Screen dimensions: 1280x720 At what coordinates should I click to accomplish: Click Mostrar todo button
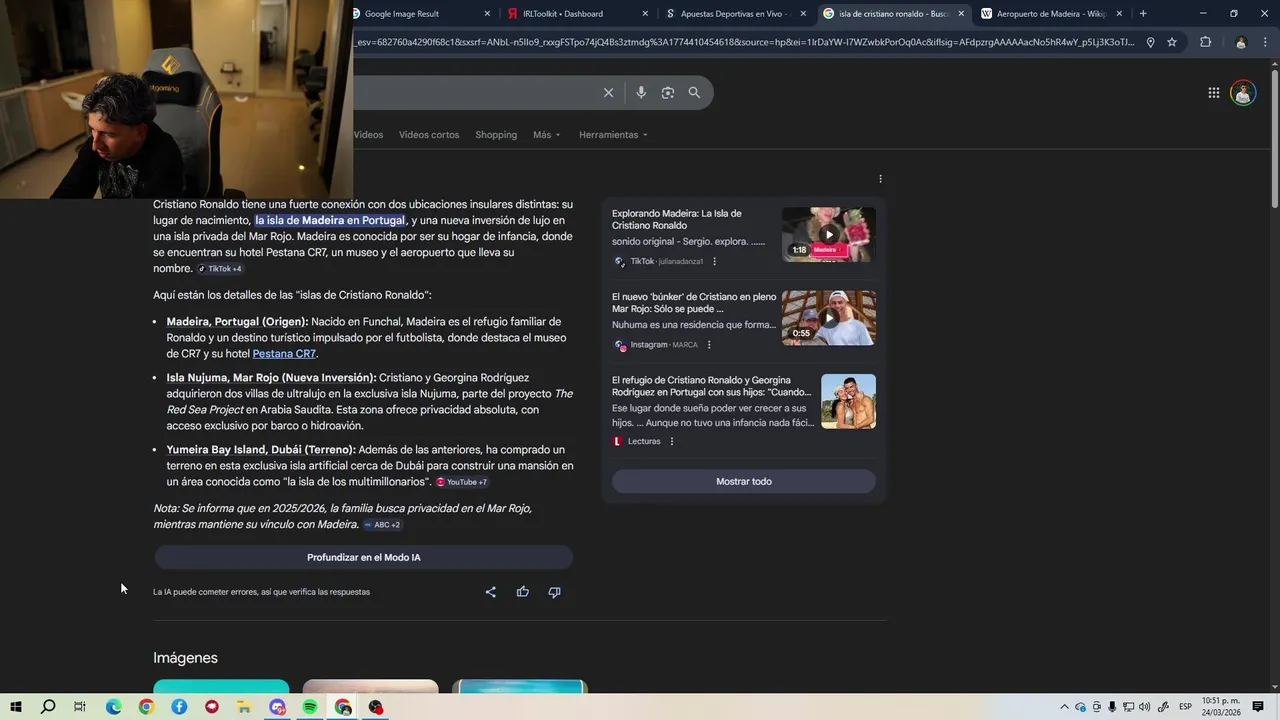[744, 481]
